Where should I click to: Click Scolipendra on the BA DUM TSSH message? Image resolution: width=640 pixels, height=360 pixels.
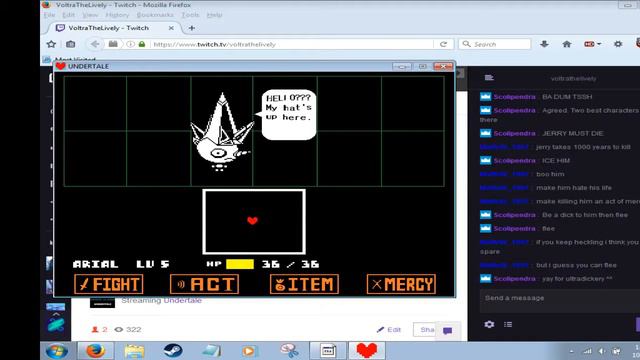coord(514,97)
